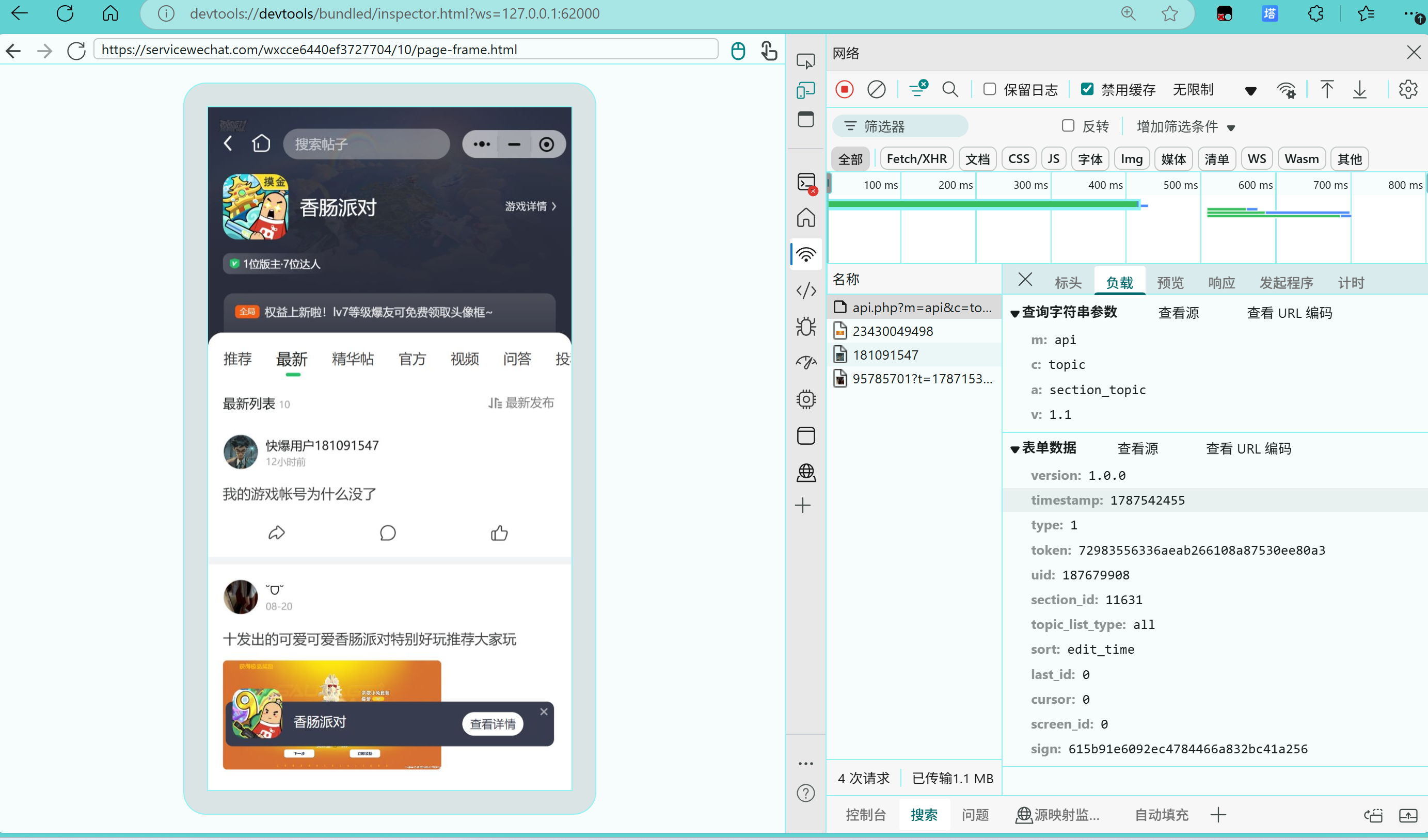Switch to 标头 tab

click(x=1068, y=283)
